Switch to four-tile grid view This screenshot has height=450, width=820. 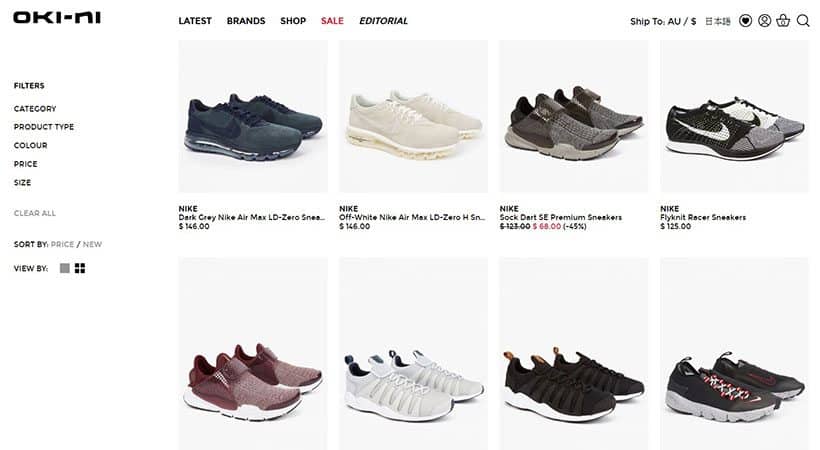80,268
